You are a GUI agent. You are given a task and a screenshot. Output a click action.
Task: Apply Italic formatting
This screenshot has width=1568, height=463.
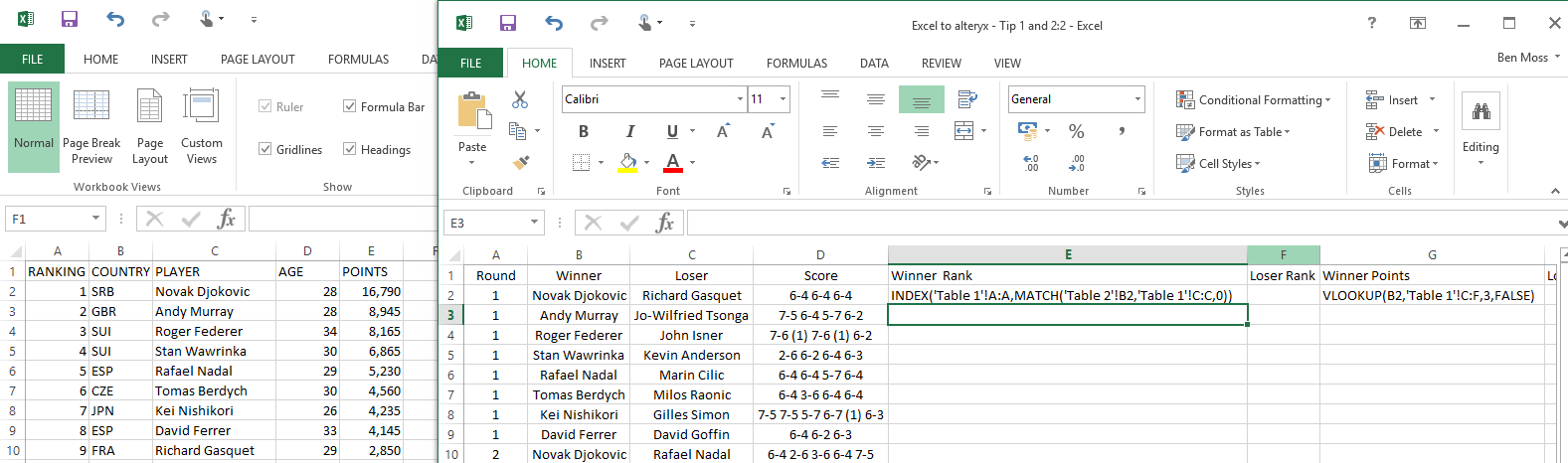coord(629,131)
